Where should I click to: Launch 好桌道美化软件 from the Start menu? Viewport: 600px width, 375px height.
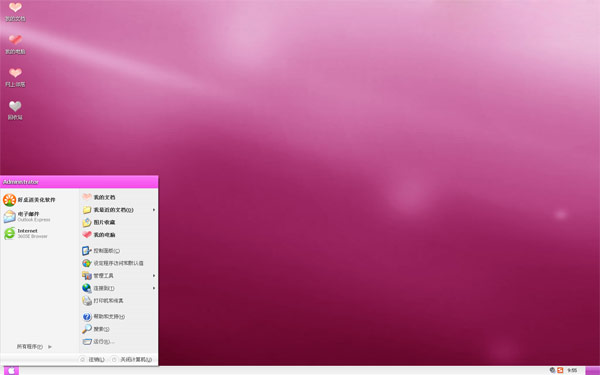29,200
